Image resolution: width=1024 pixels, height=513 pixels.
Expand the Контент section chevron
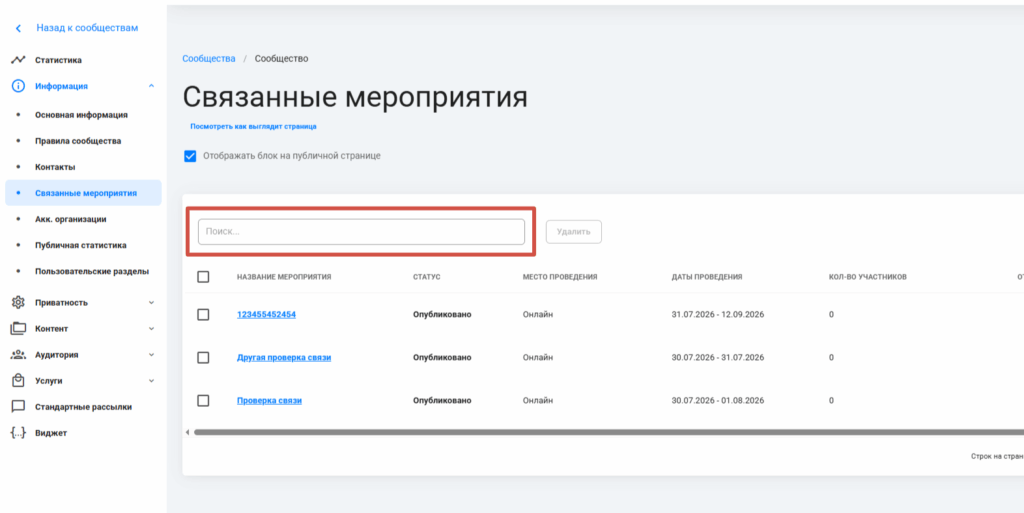click(x=152, y=328)
